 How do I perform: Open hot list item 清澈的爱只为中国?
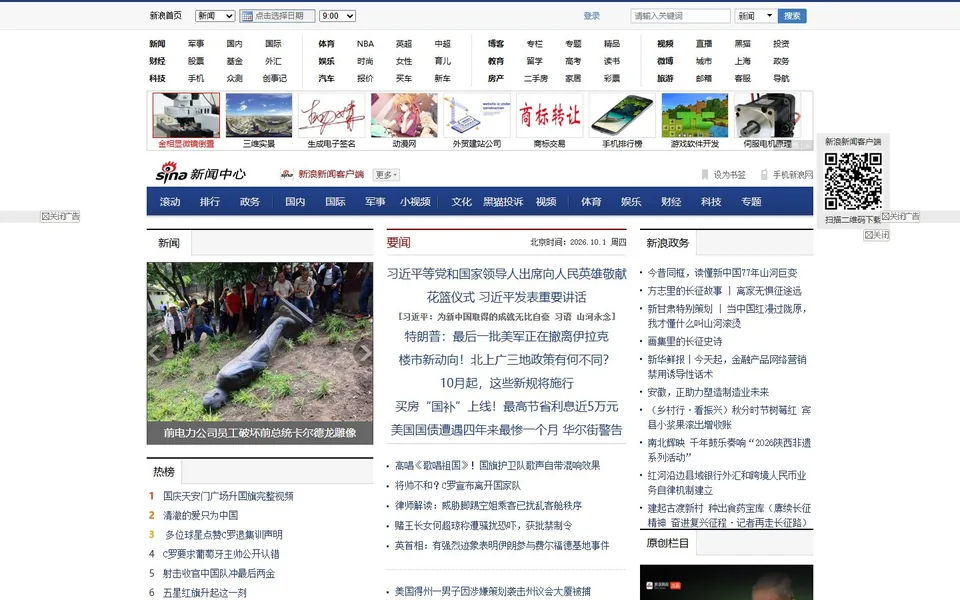click(200, 516)
